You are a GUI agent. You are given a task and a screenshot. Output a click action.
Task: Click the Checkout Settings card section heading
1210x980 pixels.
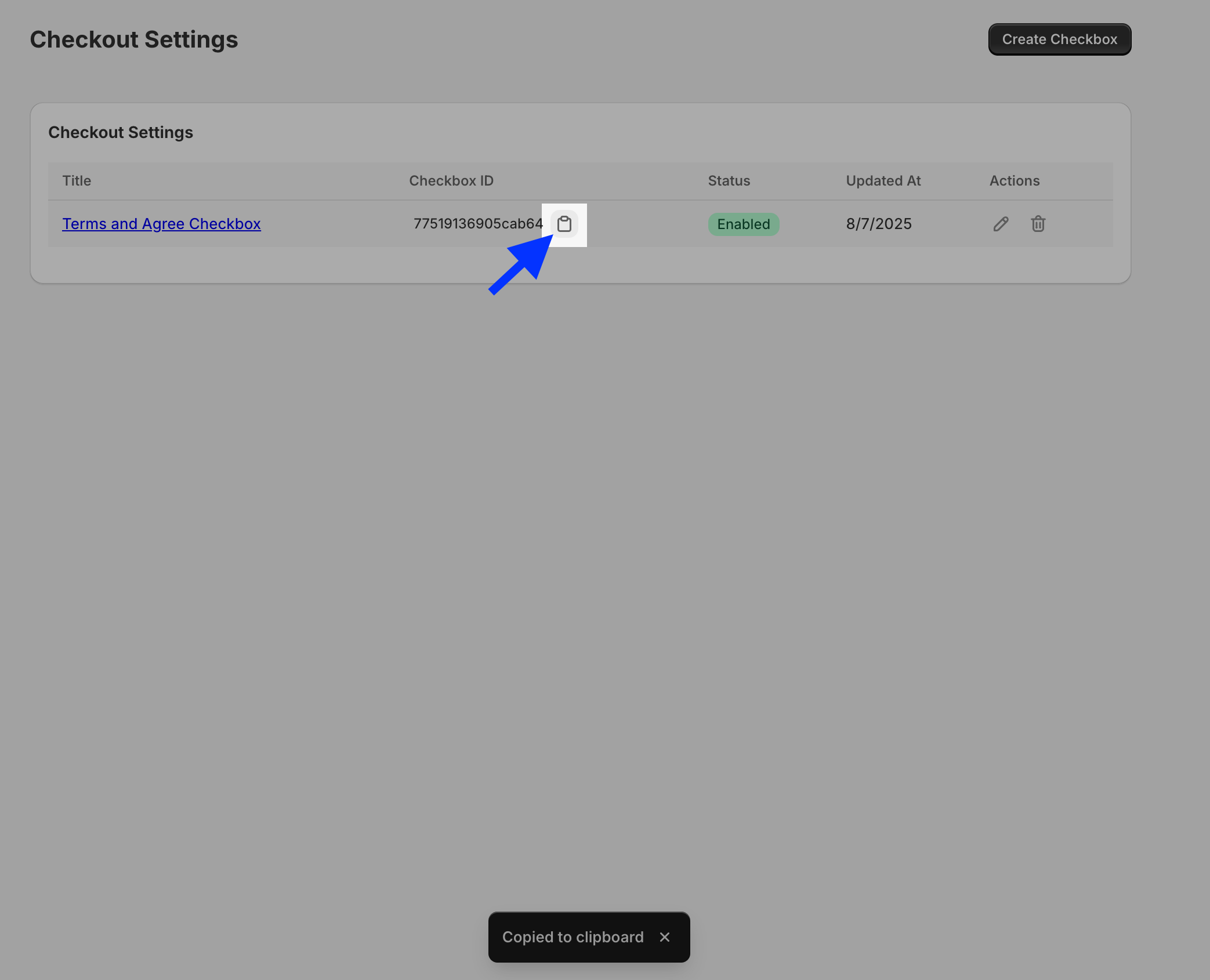120,132
